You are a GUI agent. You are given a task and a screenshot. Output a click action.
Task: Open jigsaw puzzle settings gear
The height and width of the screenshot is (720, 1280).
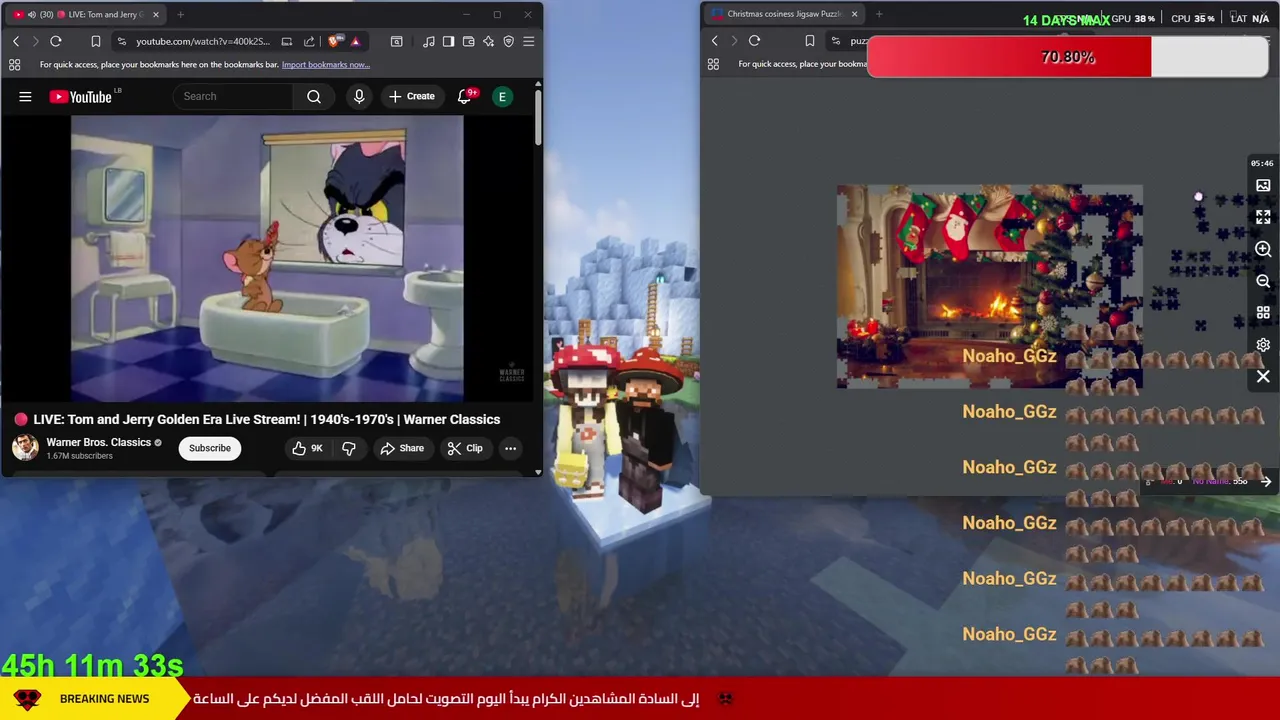tap(1263, 345)
